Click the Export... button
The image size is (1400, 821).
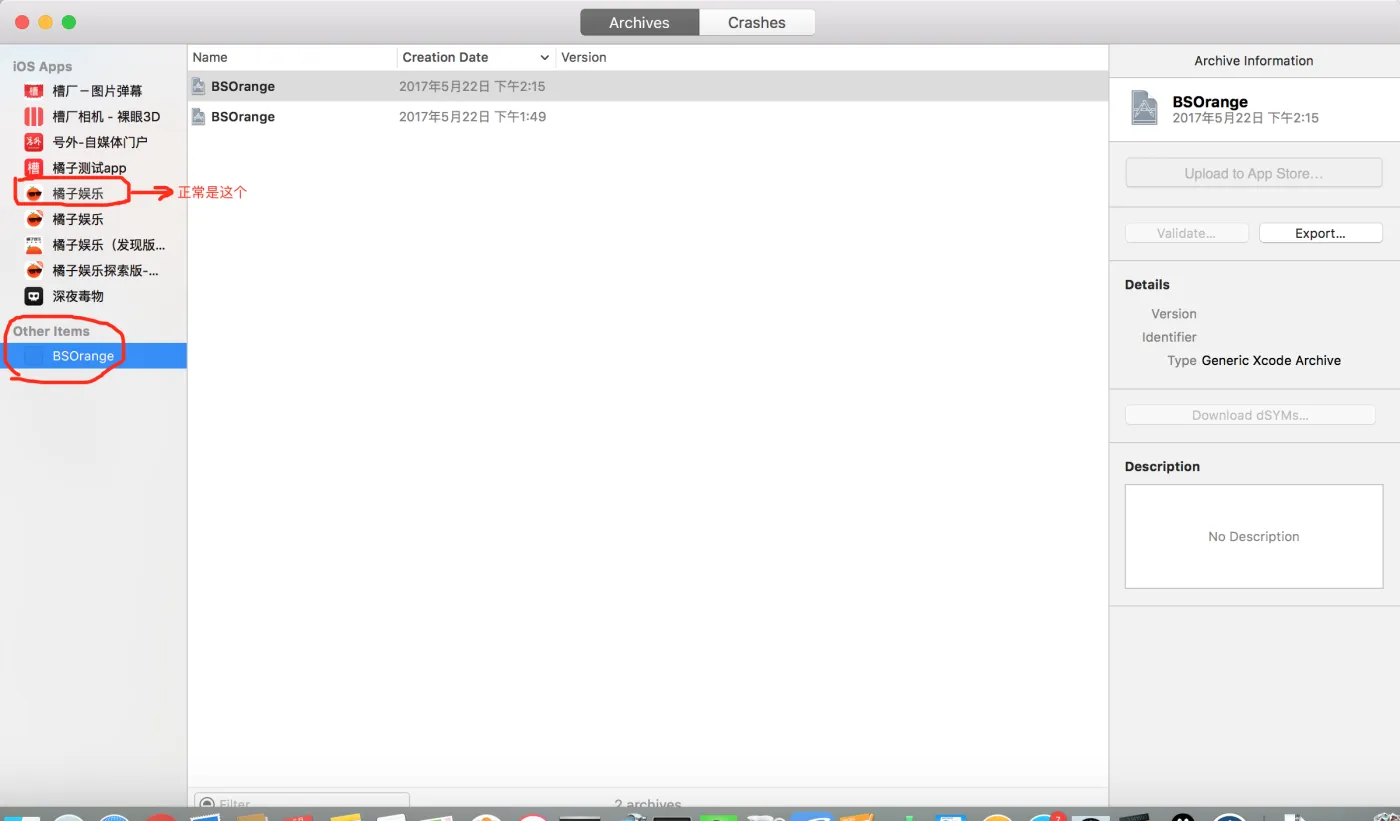click(x=1320, y=233)
